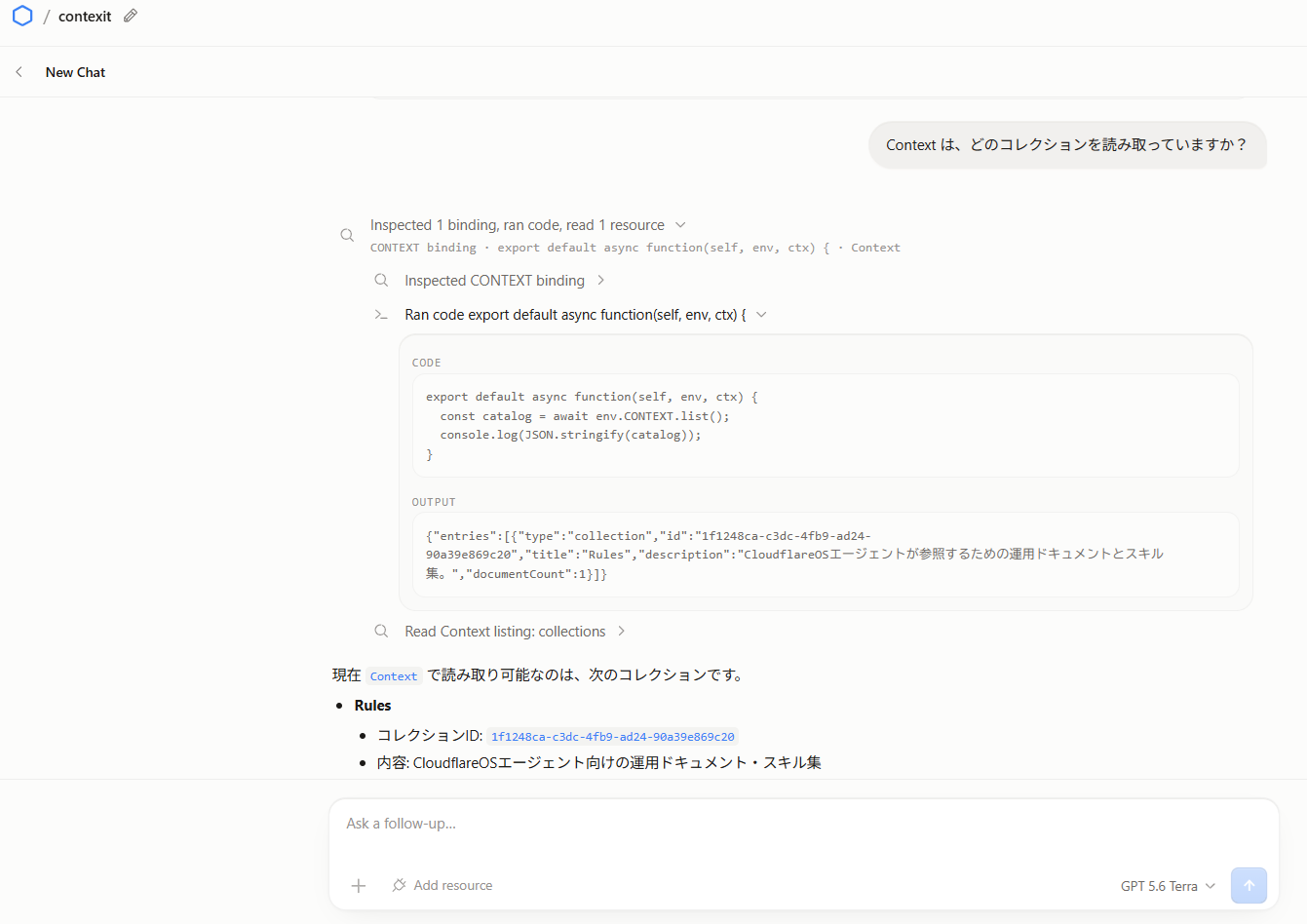1307x924 pixels.
Task: Open the GPT 5.6 Terra model dropdown
Action: tap(1168, 886)
